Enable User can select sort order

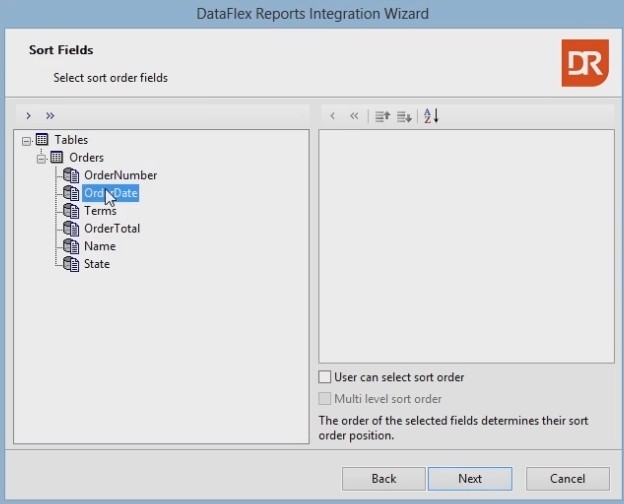(x=325, y=378)
